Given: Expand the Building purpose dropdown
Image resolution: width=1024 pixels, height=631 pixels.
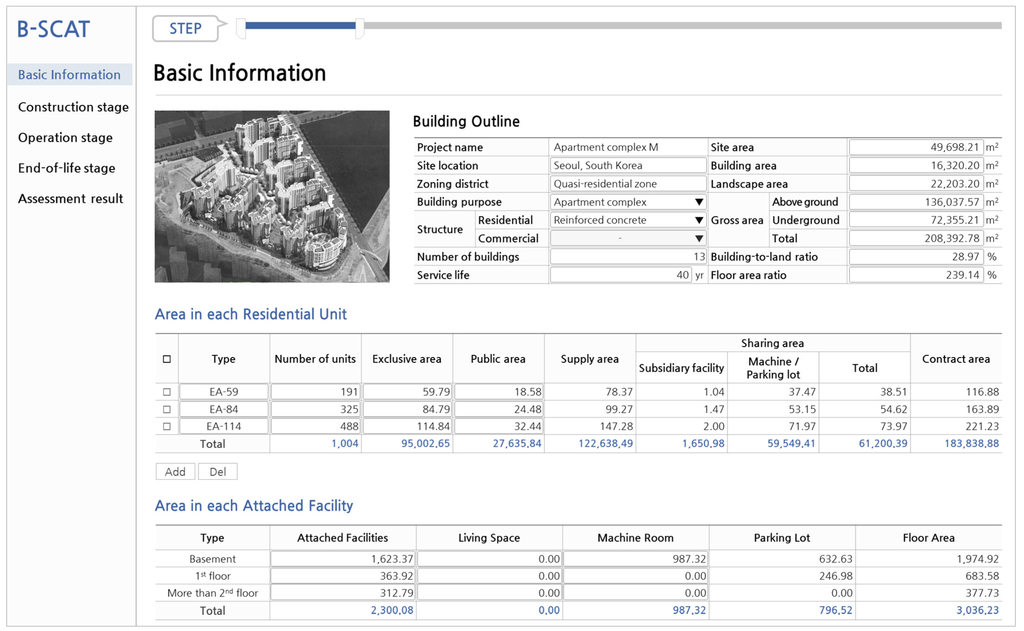Looking at the screenshot, I should tap(699, 202).
